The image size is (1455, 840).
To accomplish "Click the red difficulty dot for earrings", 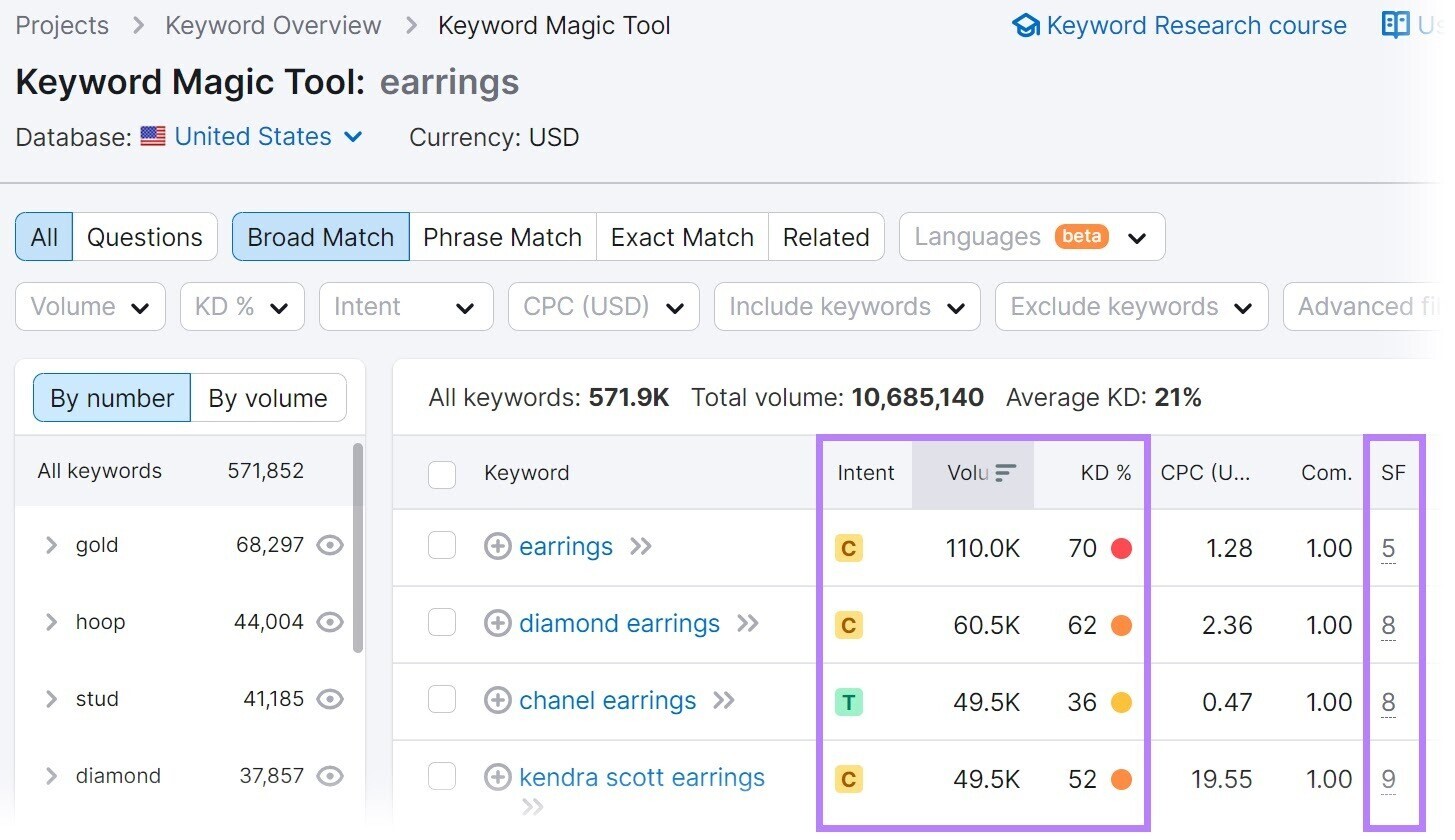I will 1122,547.
